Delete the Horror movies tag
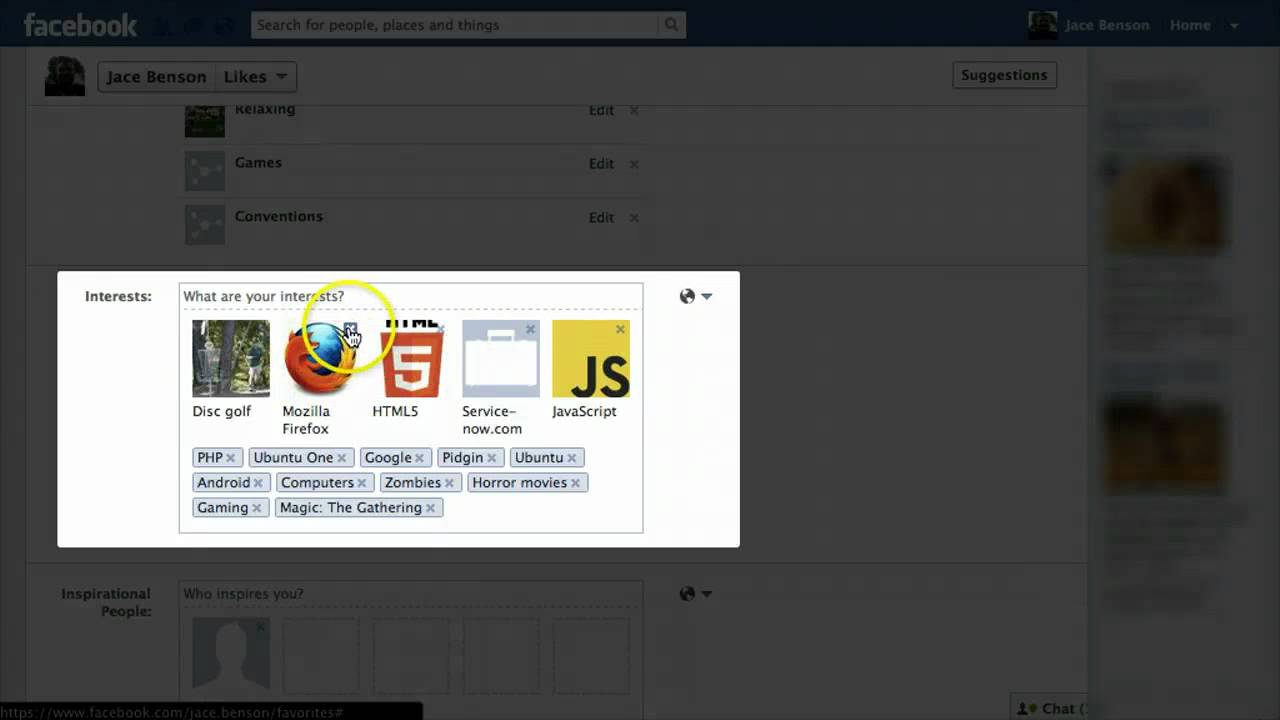Viewport: 1280px width, 720px height. click(x=575, y=483)
